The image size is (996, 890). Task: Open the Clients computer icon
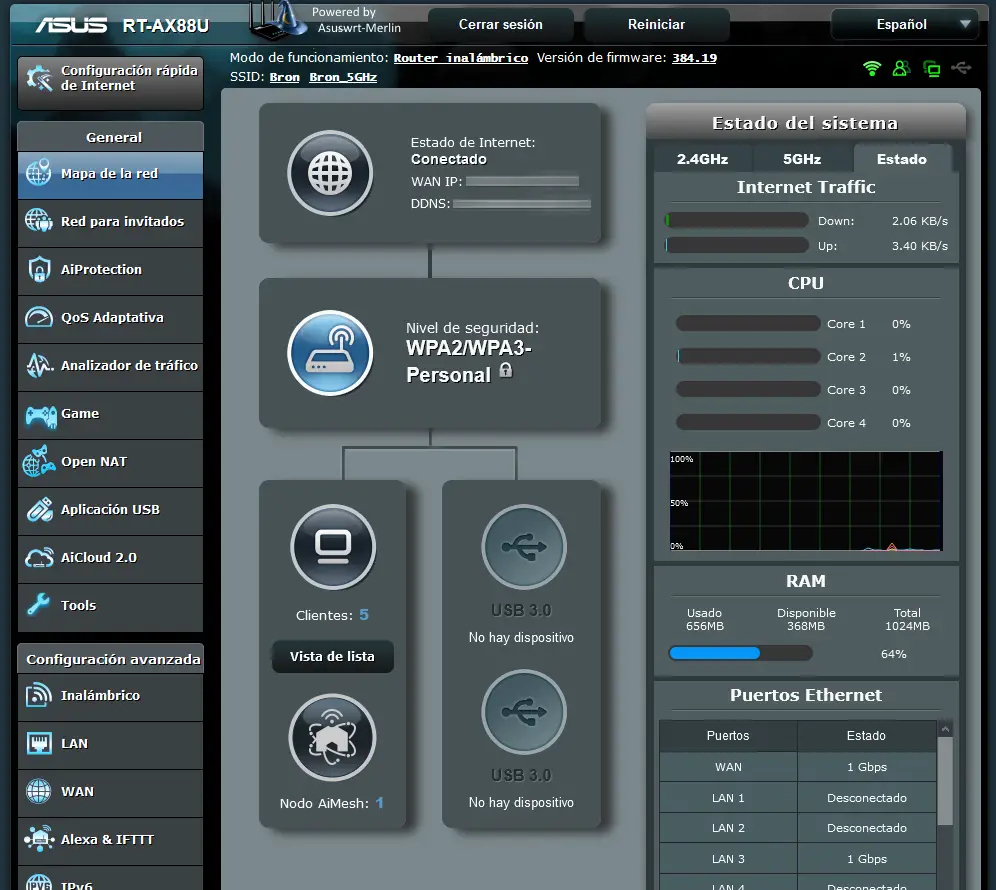click(333, 547)
